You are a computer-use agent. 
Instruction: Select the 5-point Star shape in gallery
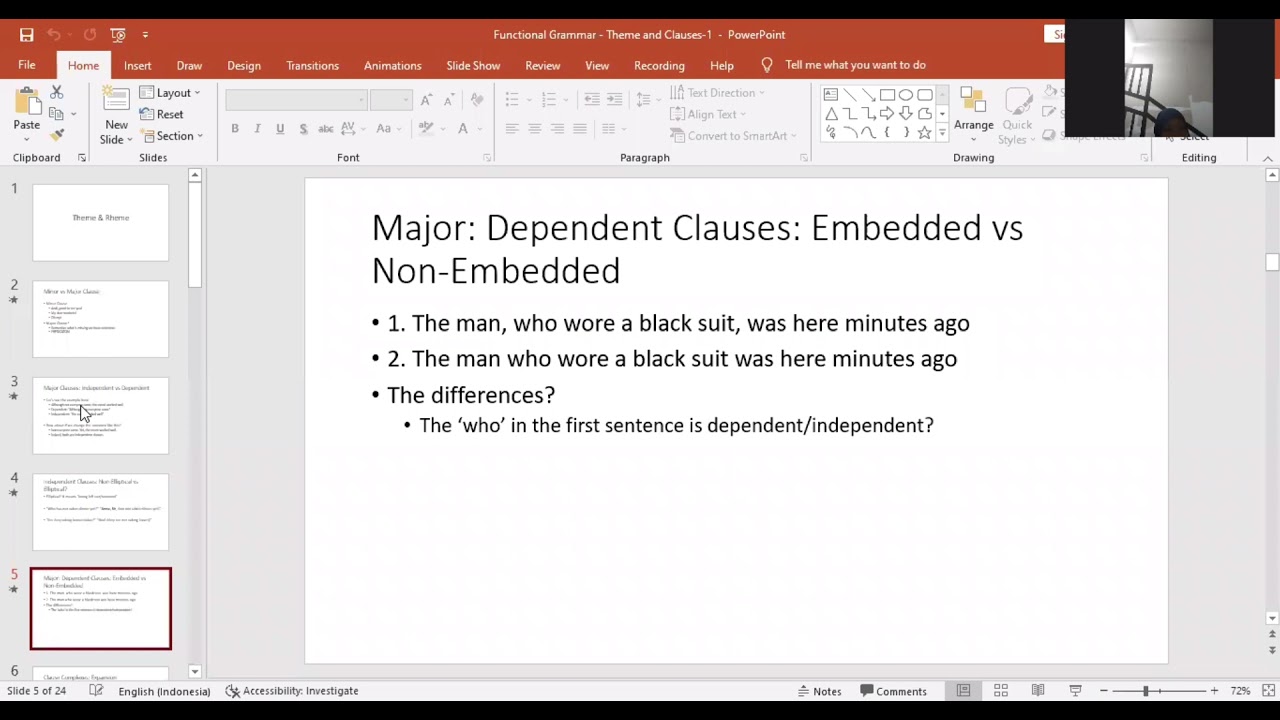click(925, 132)
